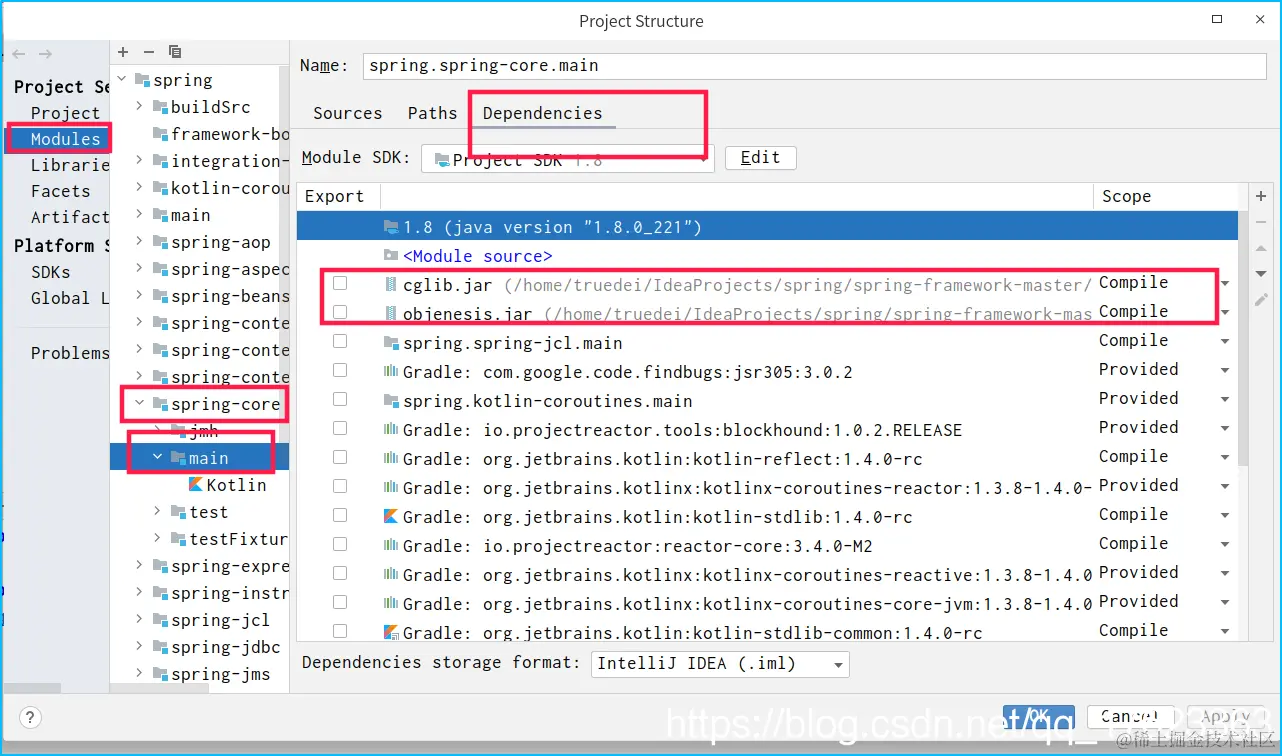The width and height of the screenshot is (1282, 756).
Task: Move dependency down with arrow icon
Action: click(1261, 273)
